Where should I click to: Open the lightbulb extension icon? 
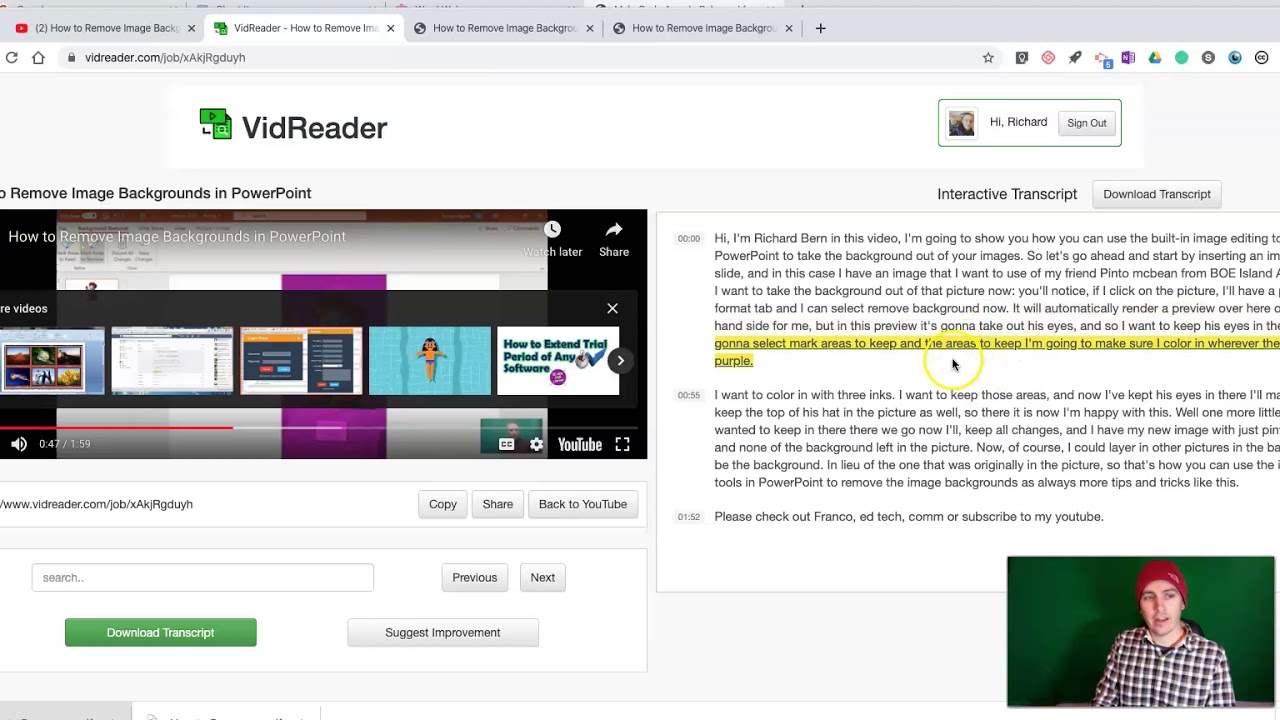click(1021, 58)
